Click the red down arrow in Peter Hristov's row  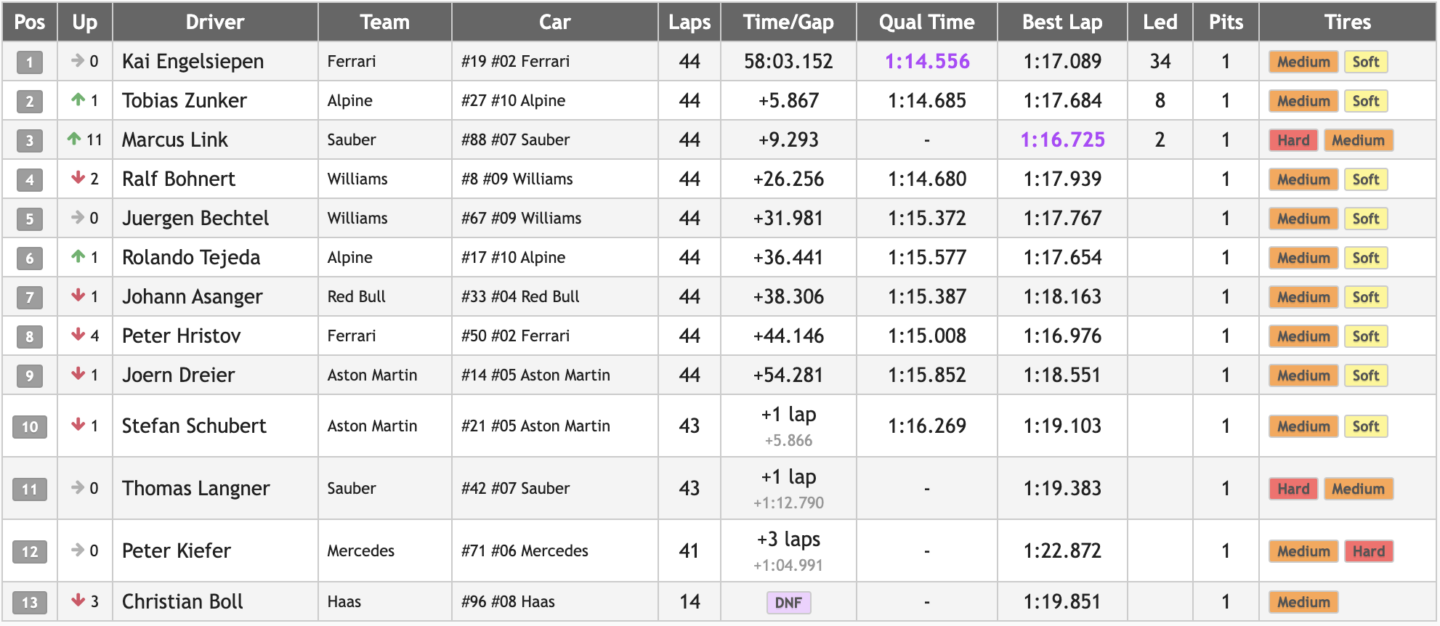pyautogui.click(x=78, y=336)
